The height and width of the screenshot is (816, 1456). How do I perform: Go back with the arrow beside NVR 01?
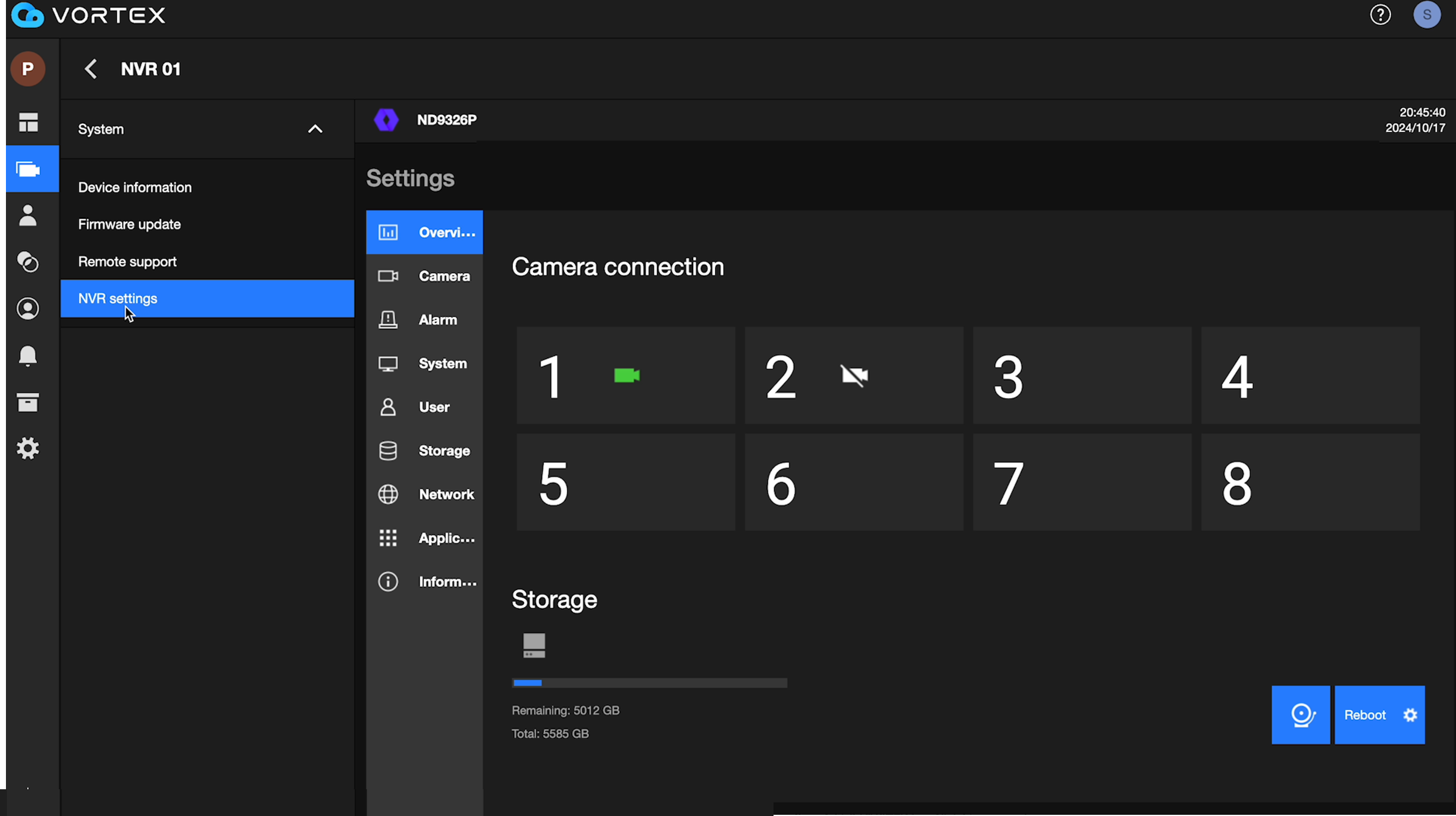(90, 69)
